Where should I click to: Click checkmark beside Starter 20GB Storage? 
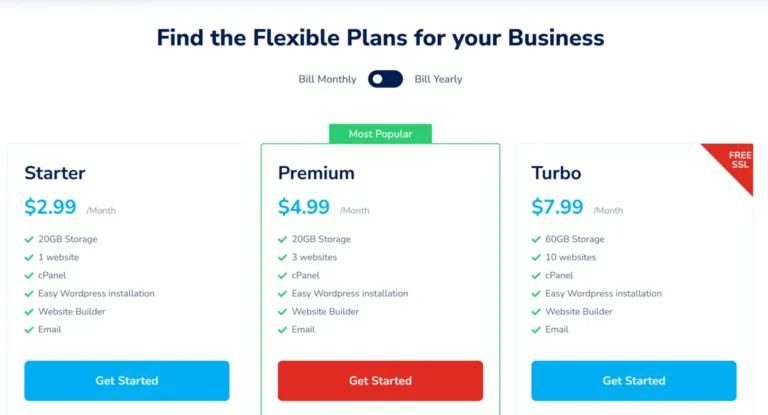coord(29,240)
